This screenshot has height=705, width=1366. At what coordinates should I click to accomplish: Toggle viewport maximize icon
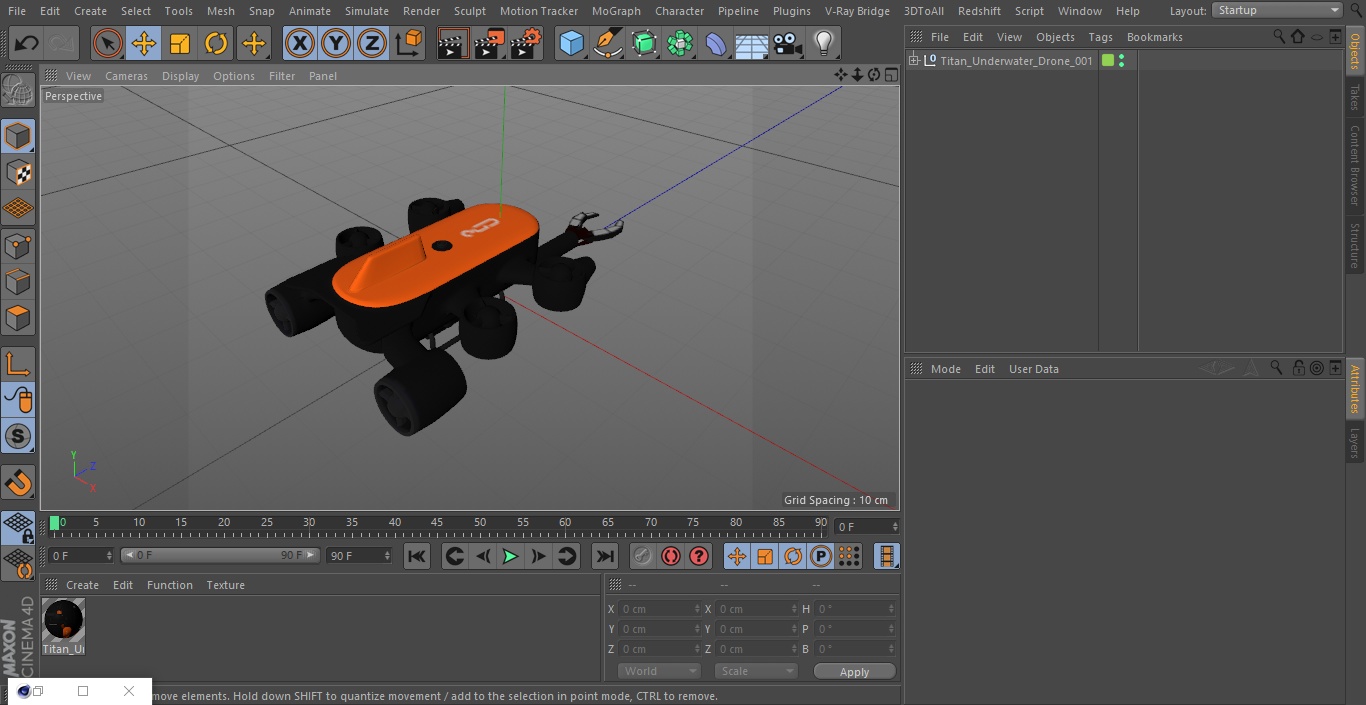tap(890, 75)
